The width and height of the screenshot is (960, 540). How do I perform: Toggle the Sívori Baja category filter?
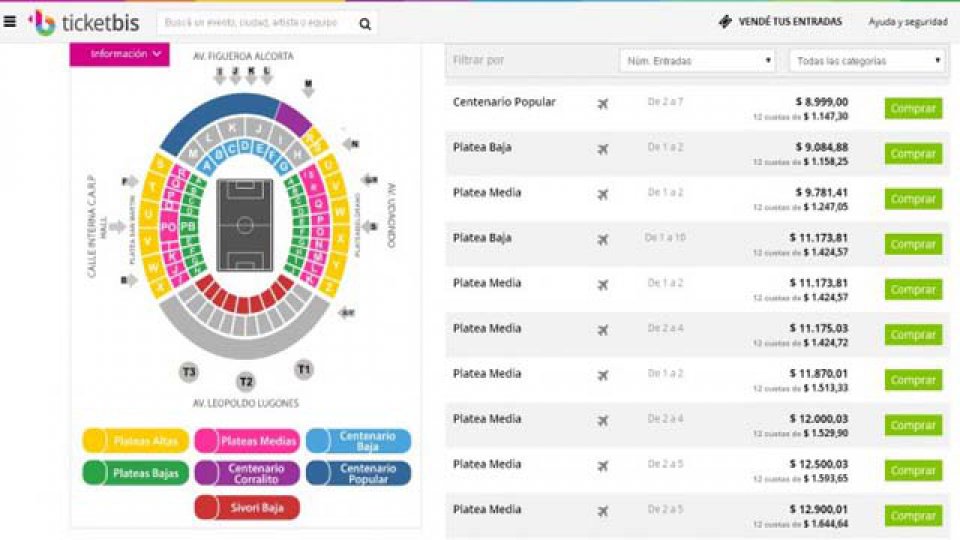(247, 508)
